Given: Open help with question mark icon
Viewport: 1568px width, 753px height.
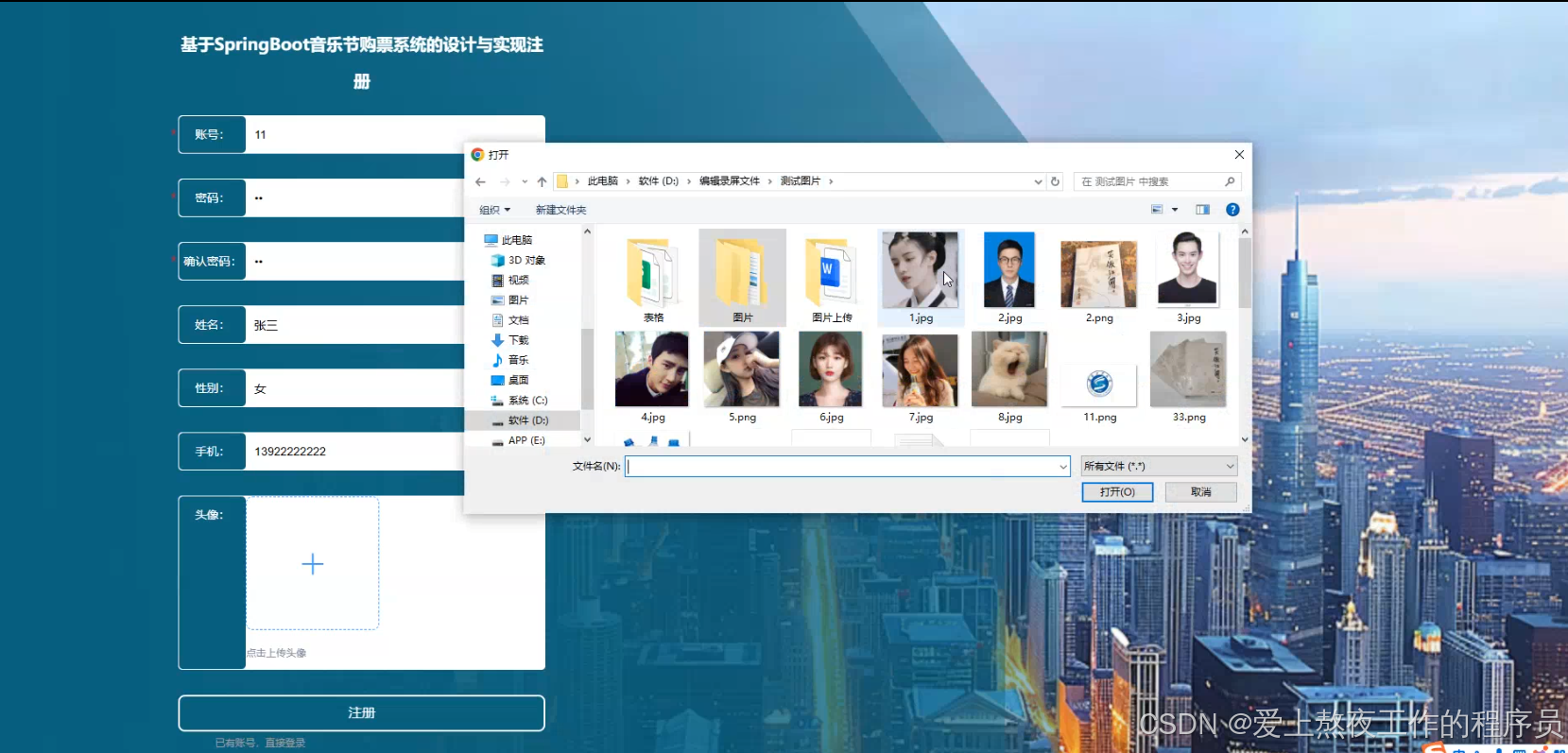Looking at the screenshot, I should [1232, 210].
